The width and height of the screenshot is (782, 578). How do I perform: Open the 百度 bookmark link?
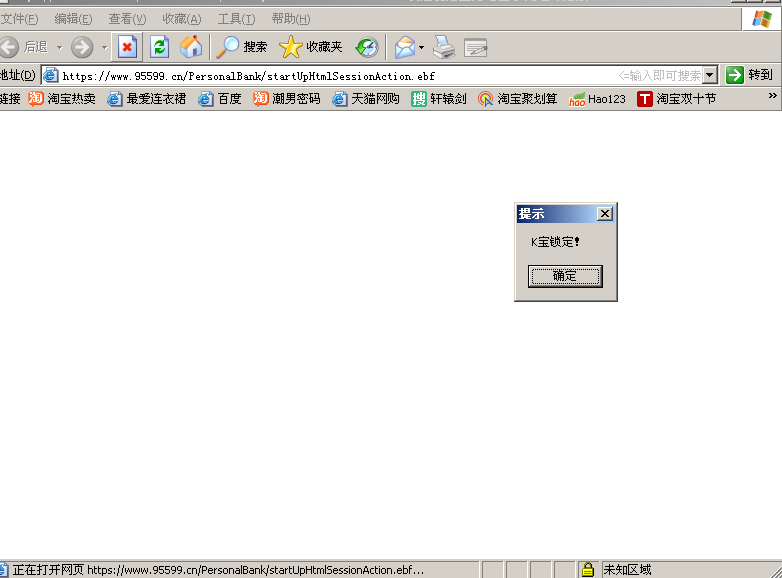[220, 99]
